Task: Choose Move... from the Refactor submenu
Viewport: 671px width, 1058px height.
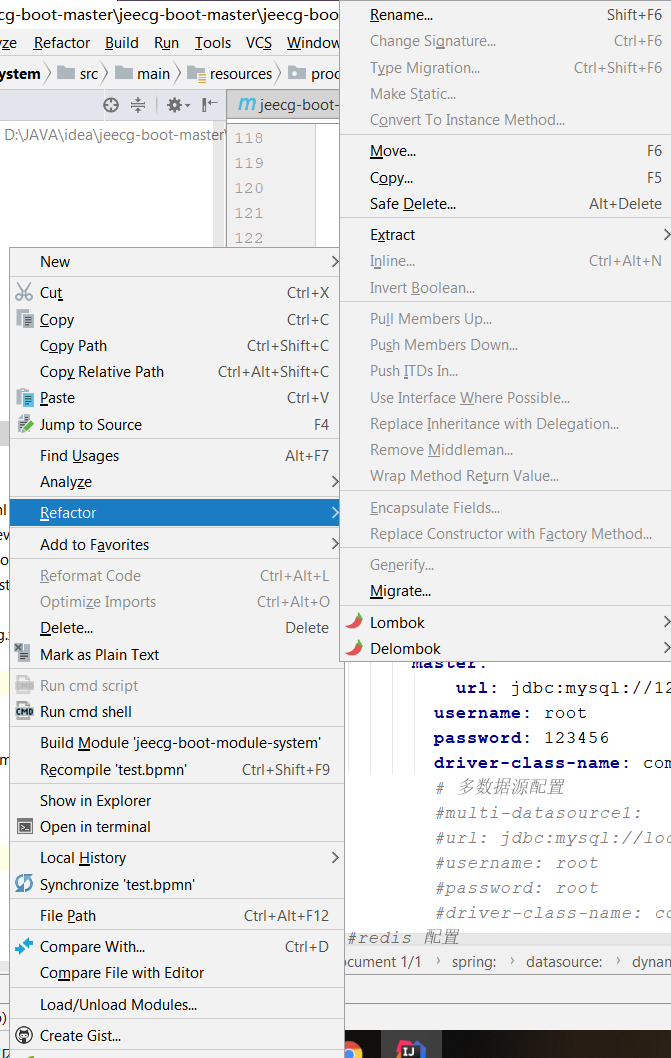Action: pos(506,150)
